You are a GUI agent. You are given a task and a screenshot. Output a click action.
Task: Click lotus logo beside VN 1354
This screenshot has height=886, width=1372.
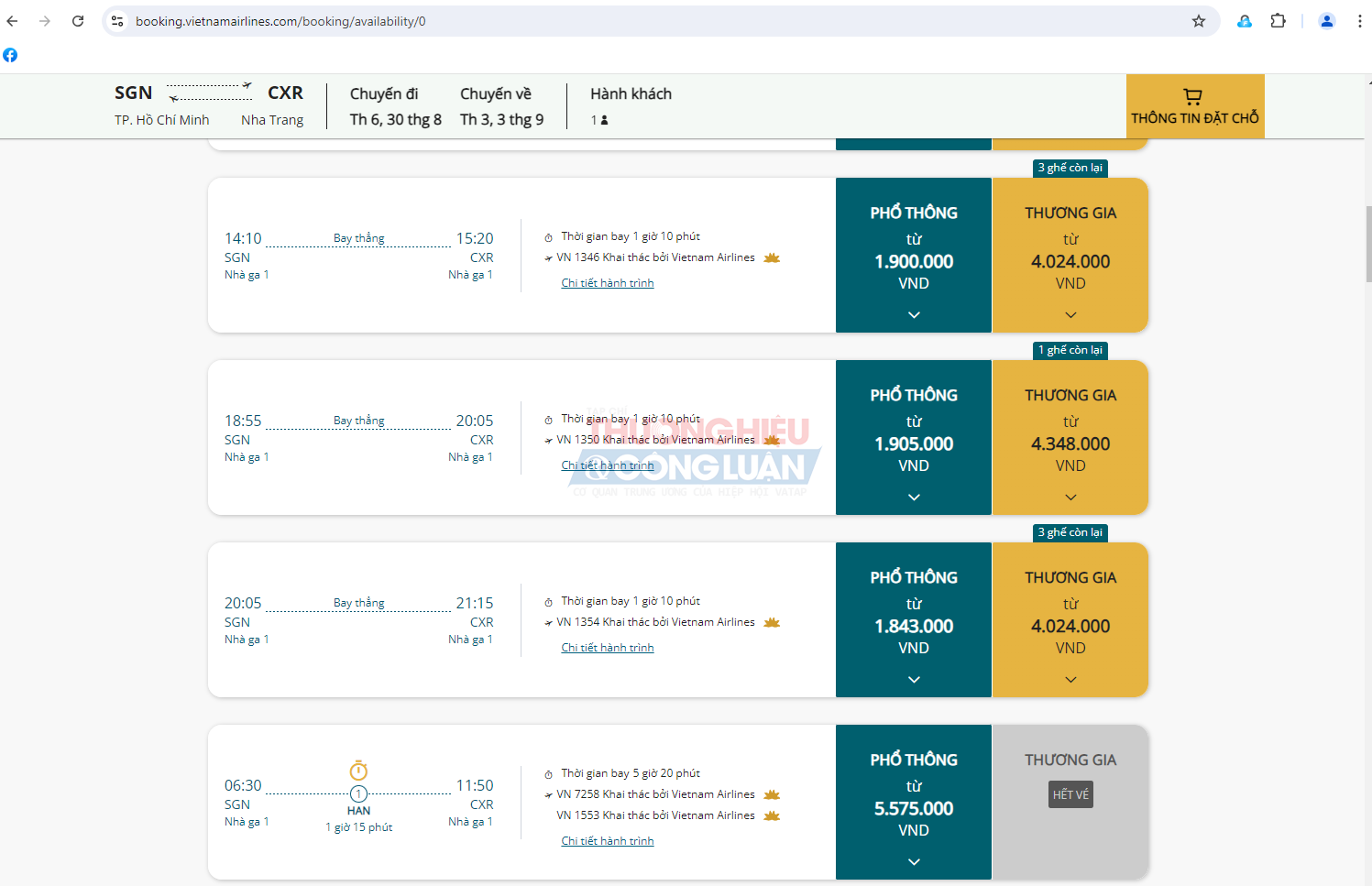(772, 622)
